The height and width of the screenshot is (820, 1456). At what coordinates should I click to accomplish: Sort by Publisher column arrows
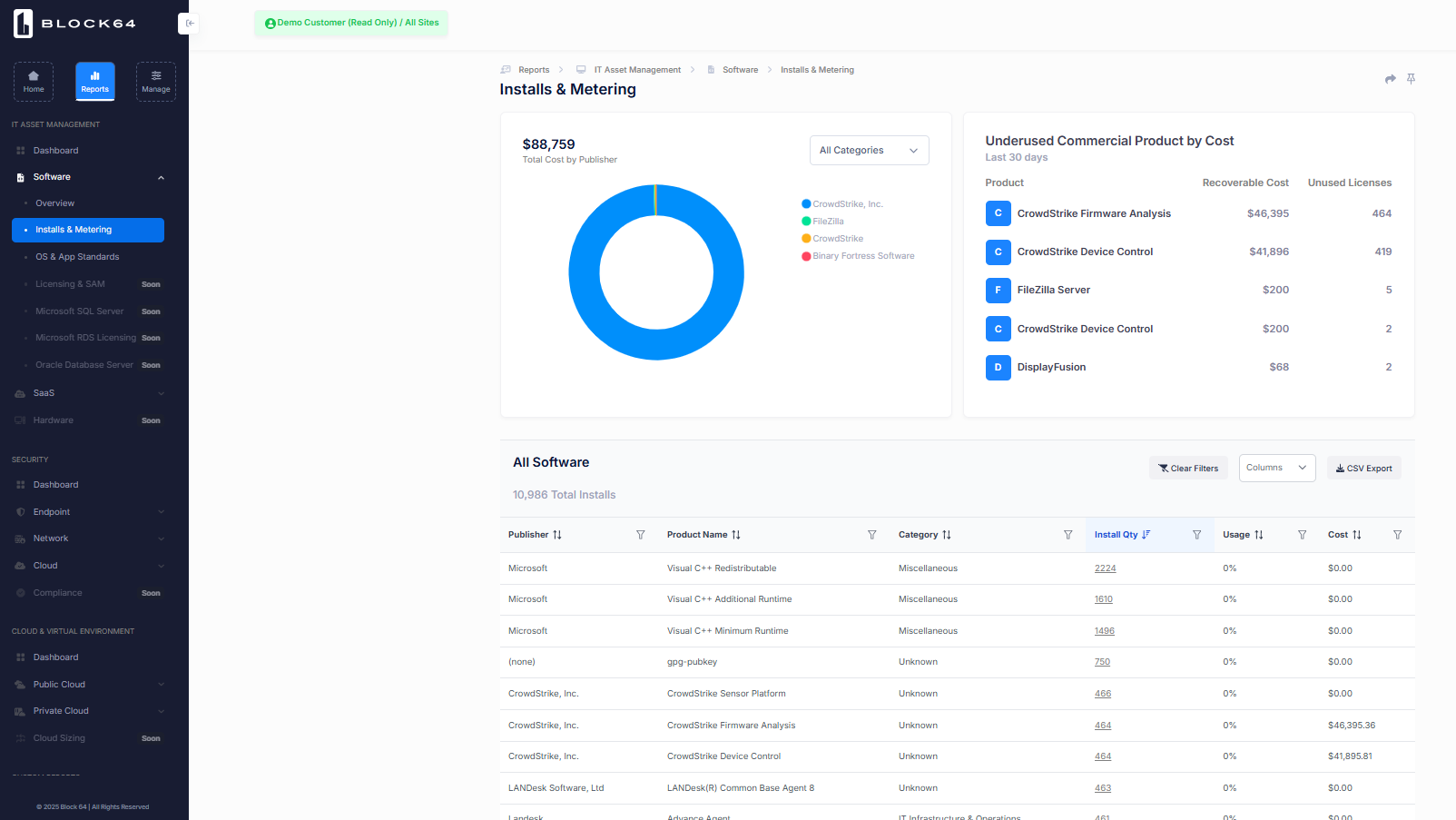[557, 535]
